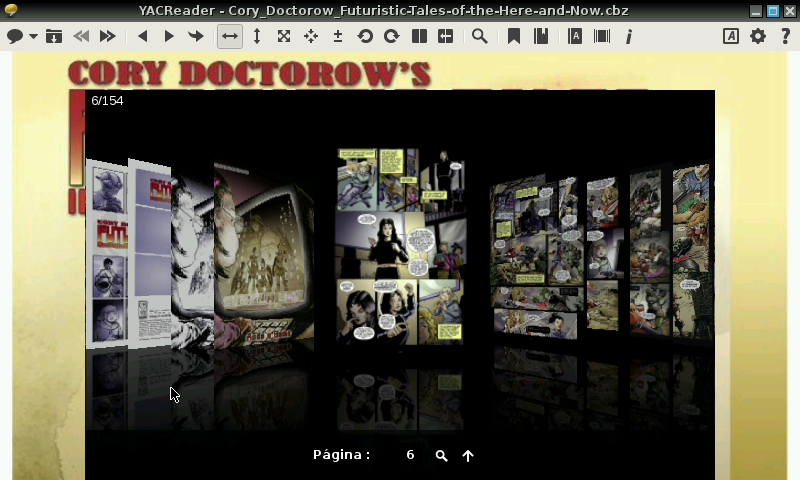Toggle double page mode
Image resolution: width=800 pixels, height=480 pixels.
point(419,36)
